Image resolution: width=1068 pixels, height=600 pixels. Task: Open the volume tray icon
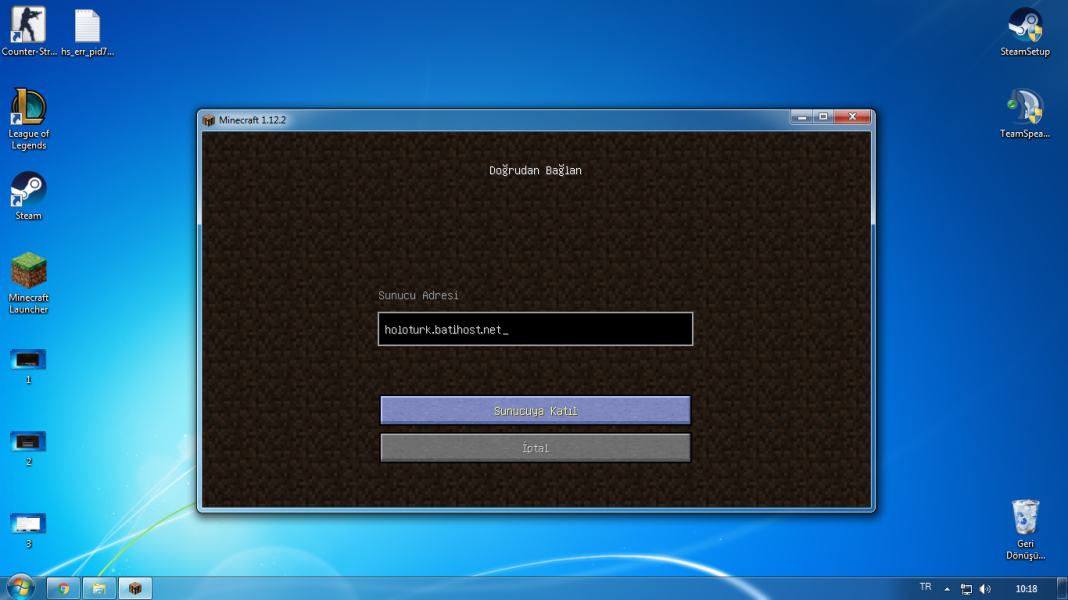pos(985,589)
